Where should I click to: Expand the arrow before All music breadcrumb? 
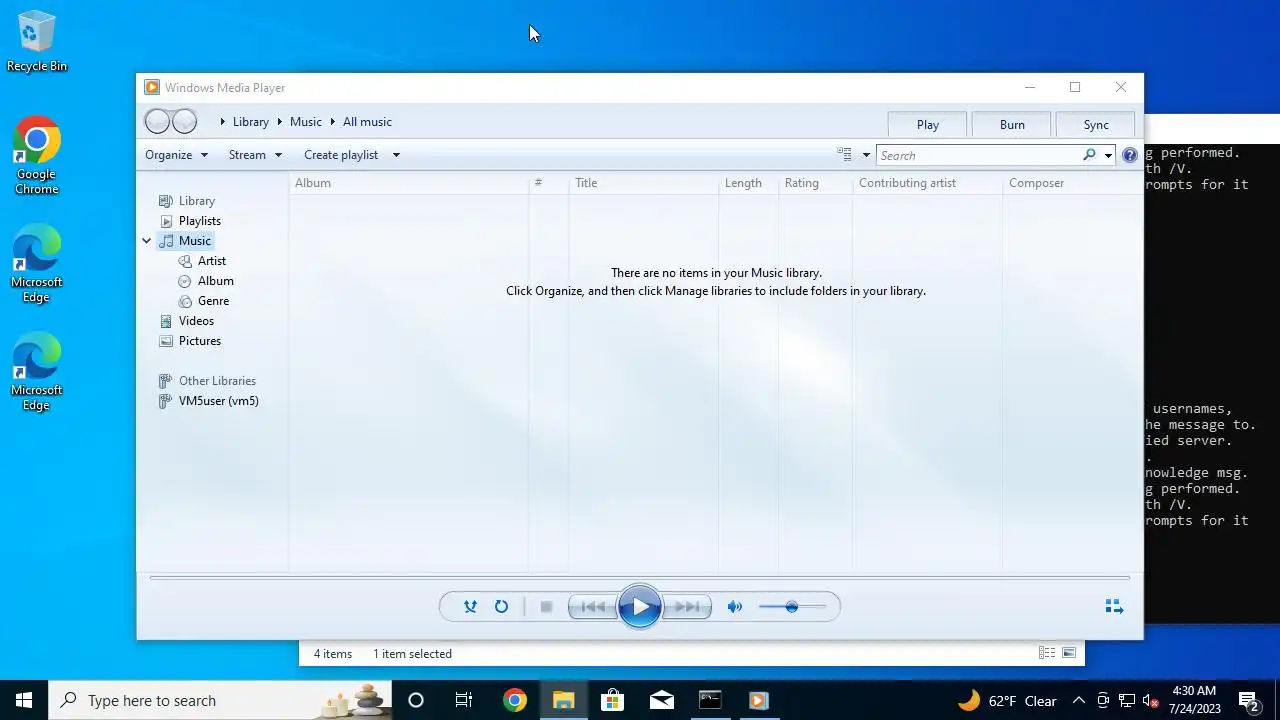333,122
